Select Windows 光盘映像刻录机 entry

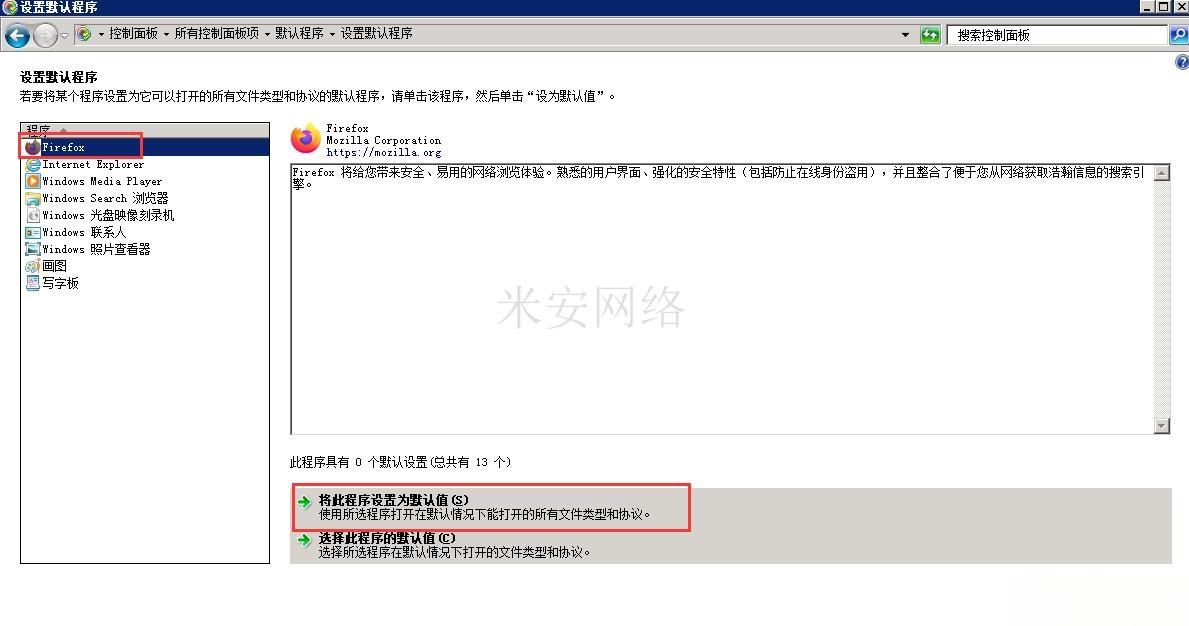[108, 215]
